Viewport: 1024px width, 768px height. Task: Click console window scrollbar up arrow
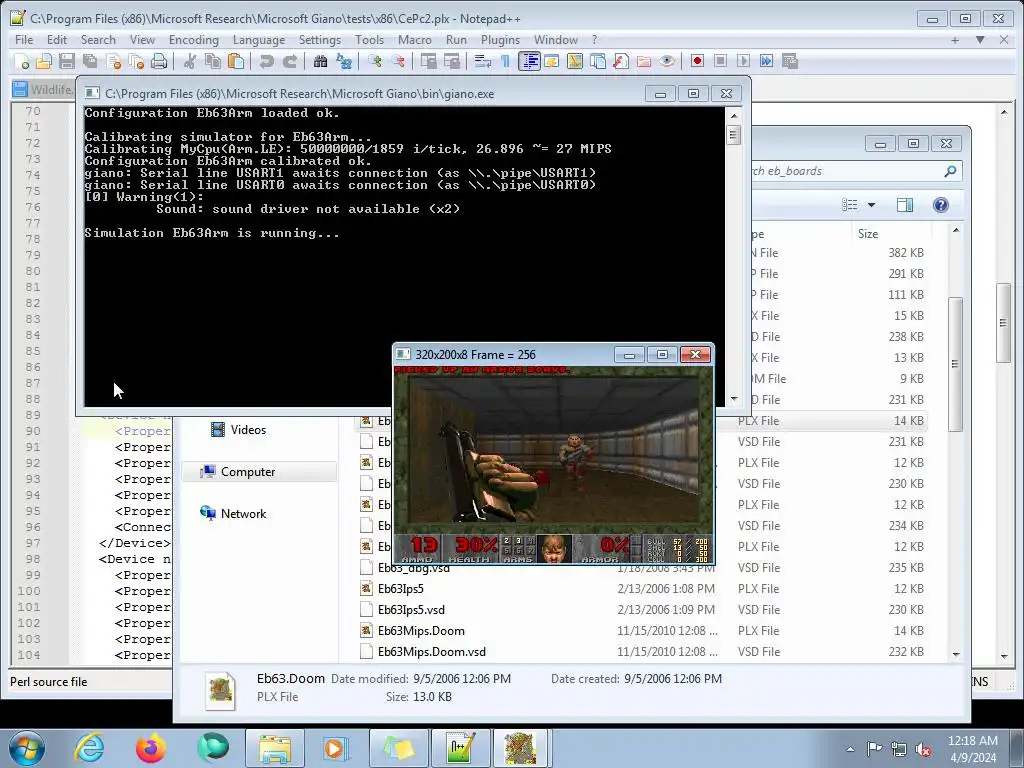click(734, 116)
